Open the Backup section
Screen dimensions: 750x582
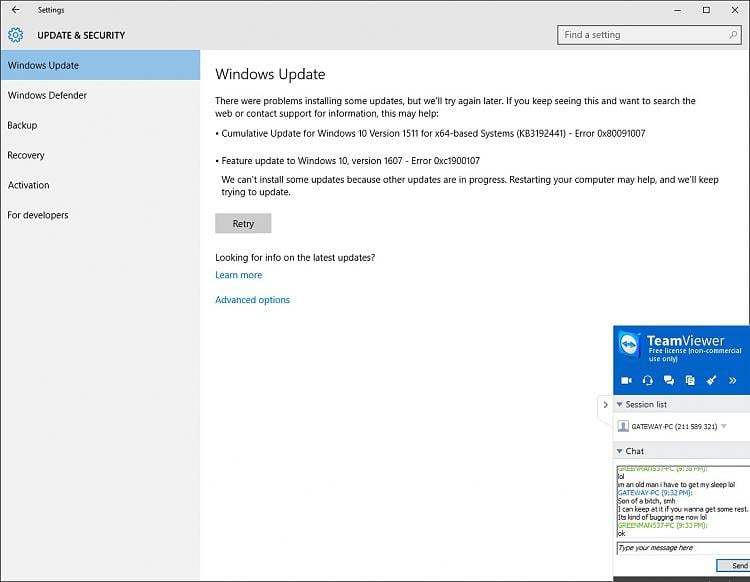pos(100,125)
